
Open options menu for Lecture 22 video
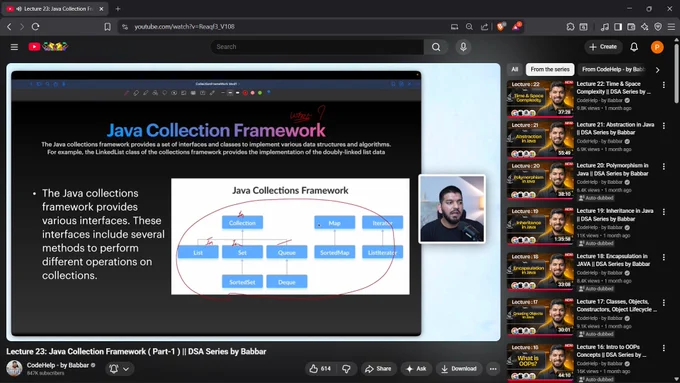click(664, 85)
